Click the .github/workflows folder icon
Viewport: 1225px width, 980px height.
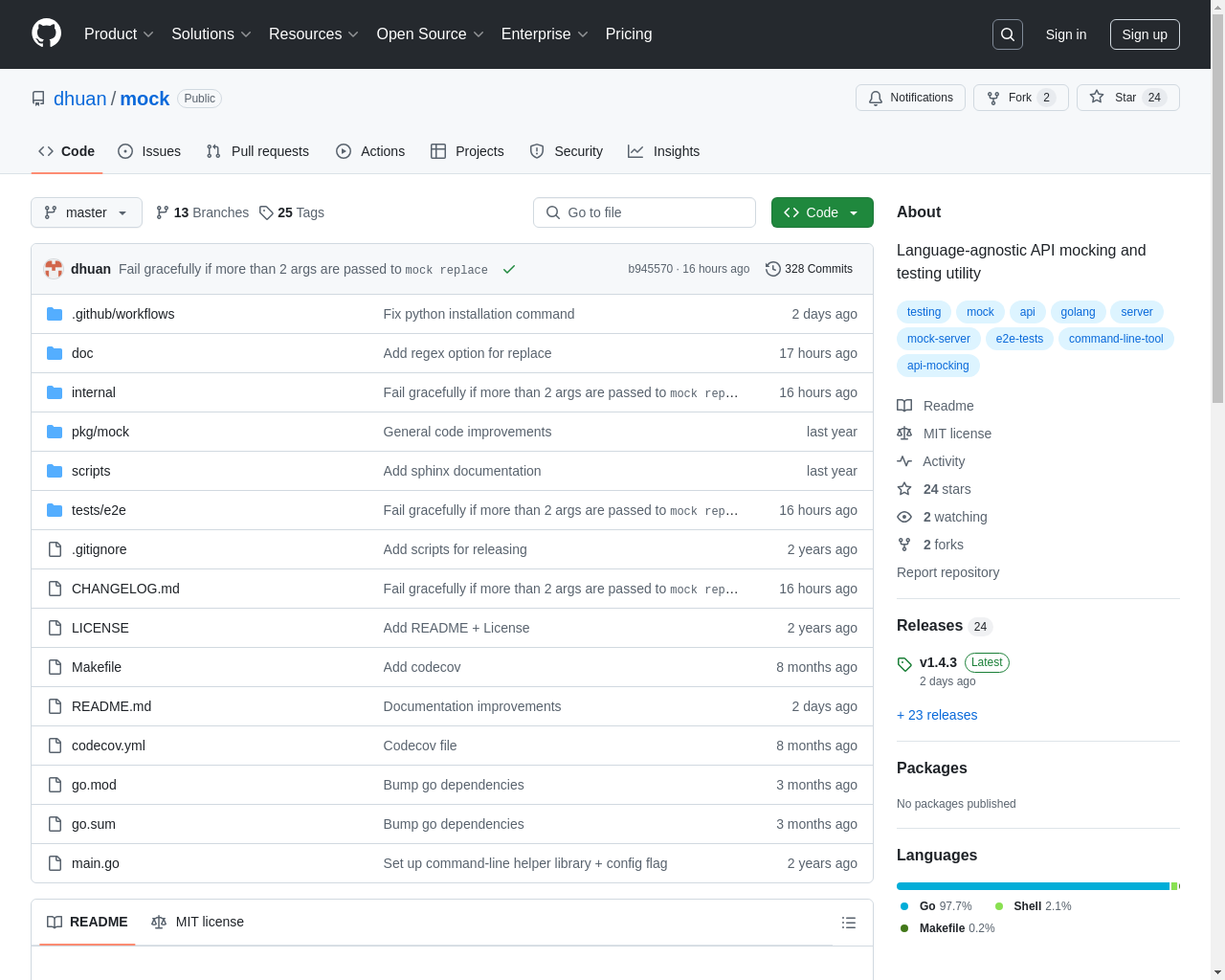click(55, 314)
